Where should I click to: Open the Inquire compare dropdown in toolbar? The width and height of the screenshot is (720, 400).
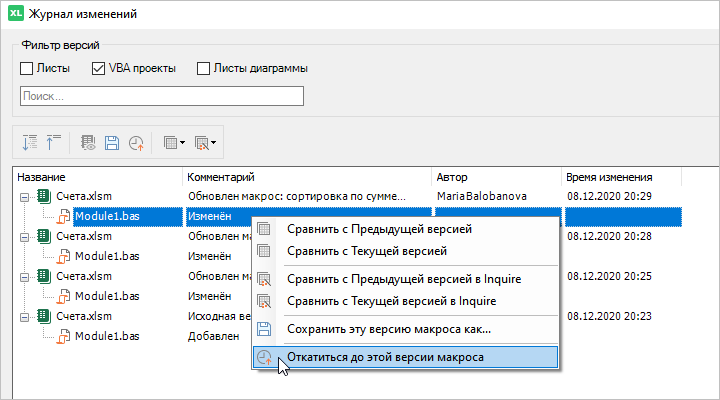pos(206,143)
